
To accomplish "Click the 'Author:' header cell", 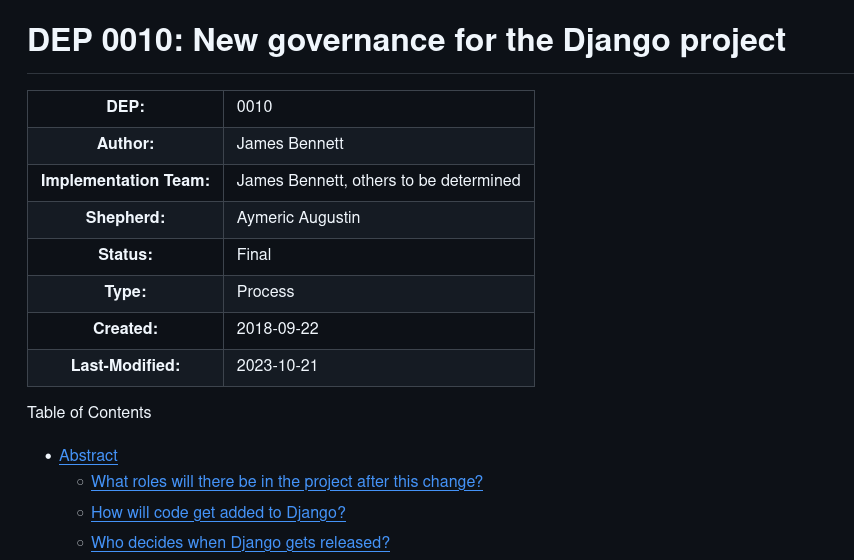I will click(125, 144).
